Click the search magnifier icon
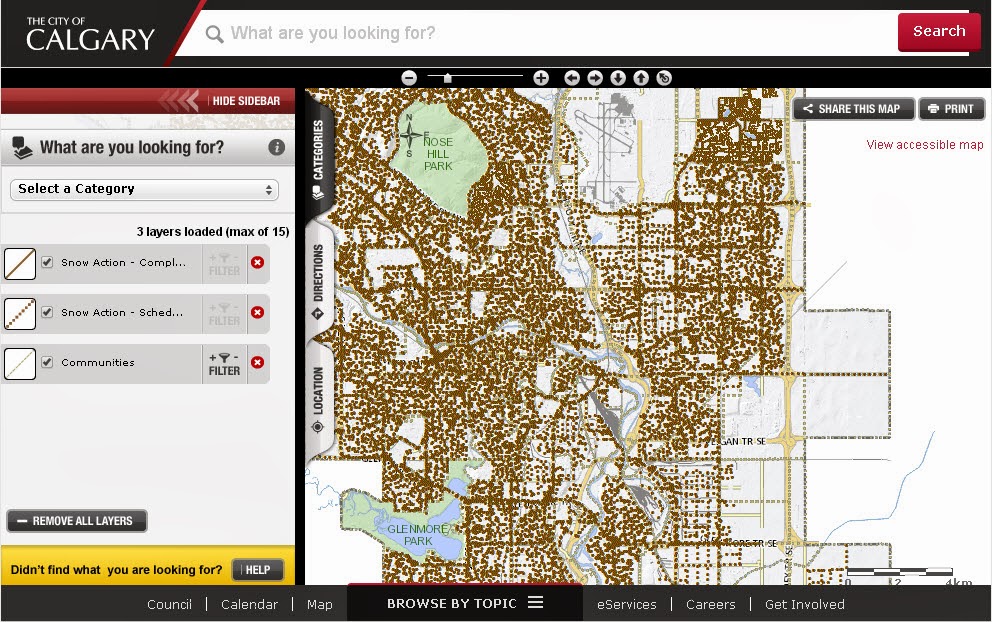The width and height of the screenshot is (992, 622). pyautogui.click(x=214, y=34)
